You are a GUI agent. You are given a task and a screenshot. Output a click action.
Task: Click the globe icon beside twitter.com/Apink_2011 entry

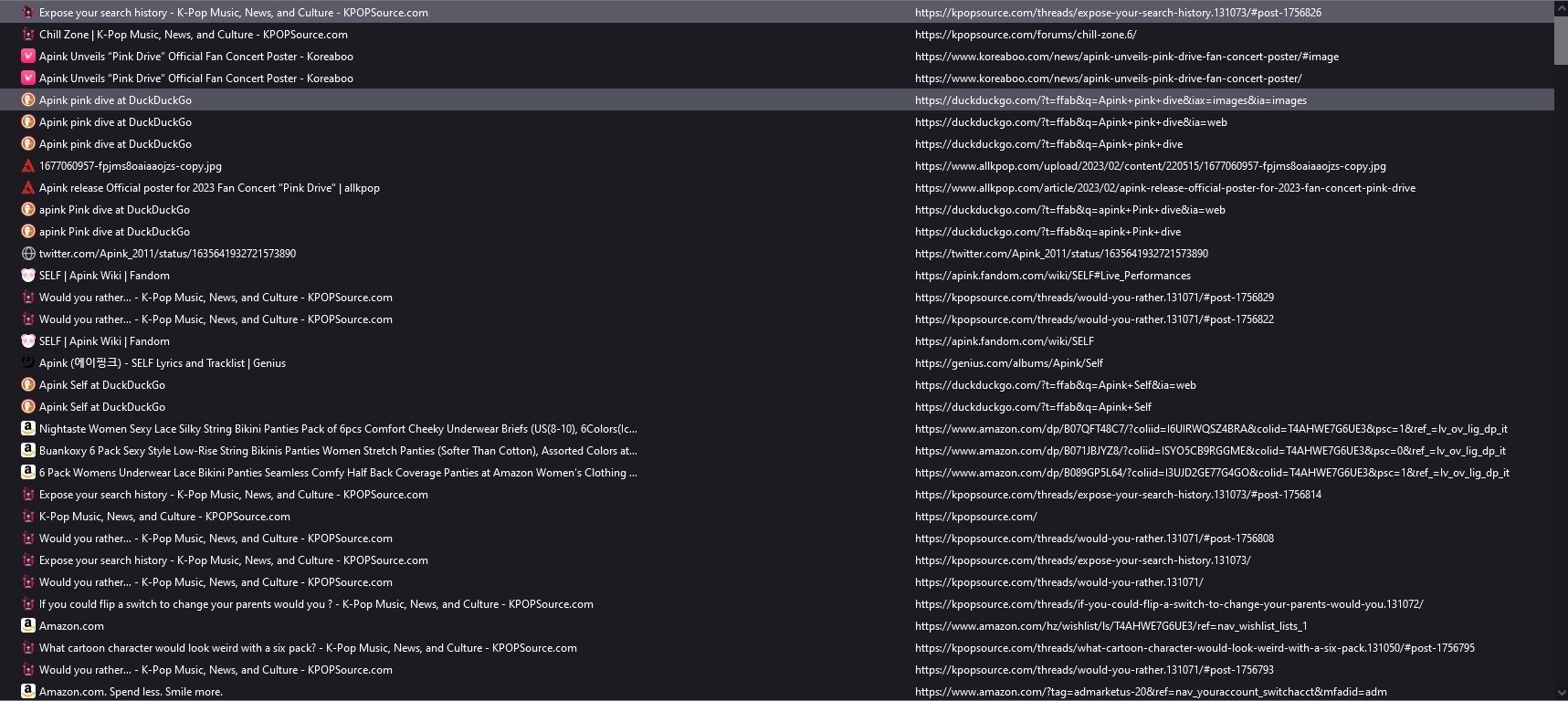(28, 254)
